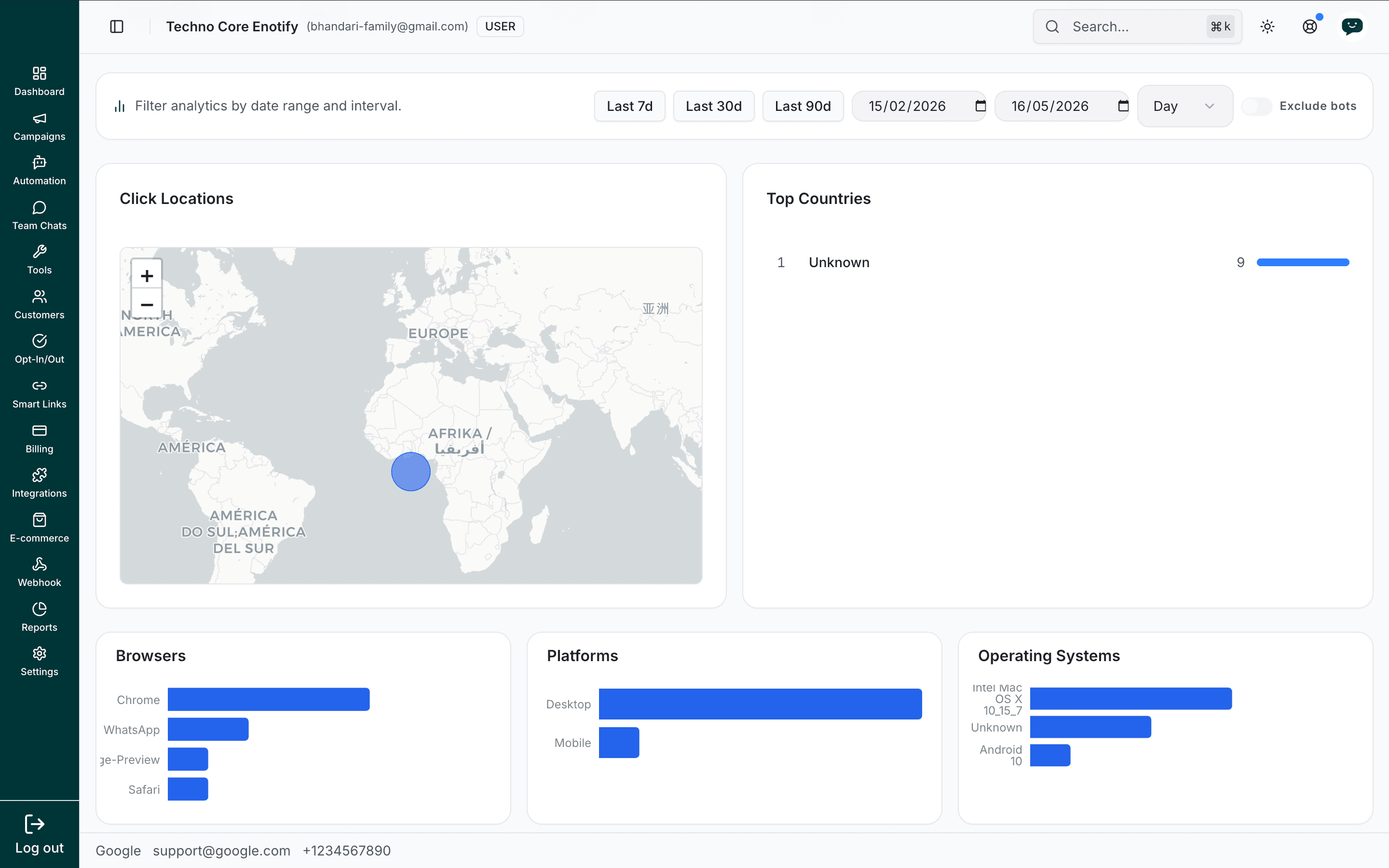
Task: Select Last 90d range
Action: pos(803,106)
